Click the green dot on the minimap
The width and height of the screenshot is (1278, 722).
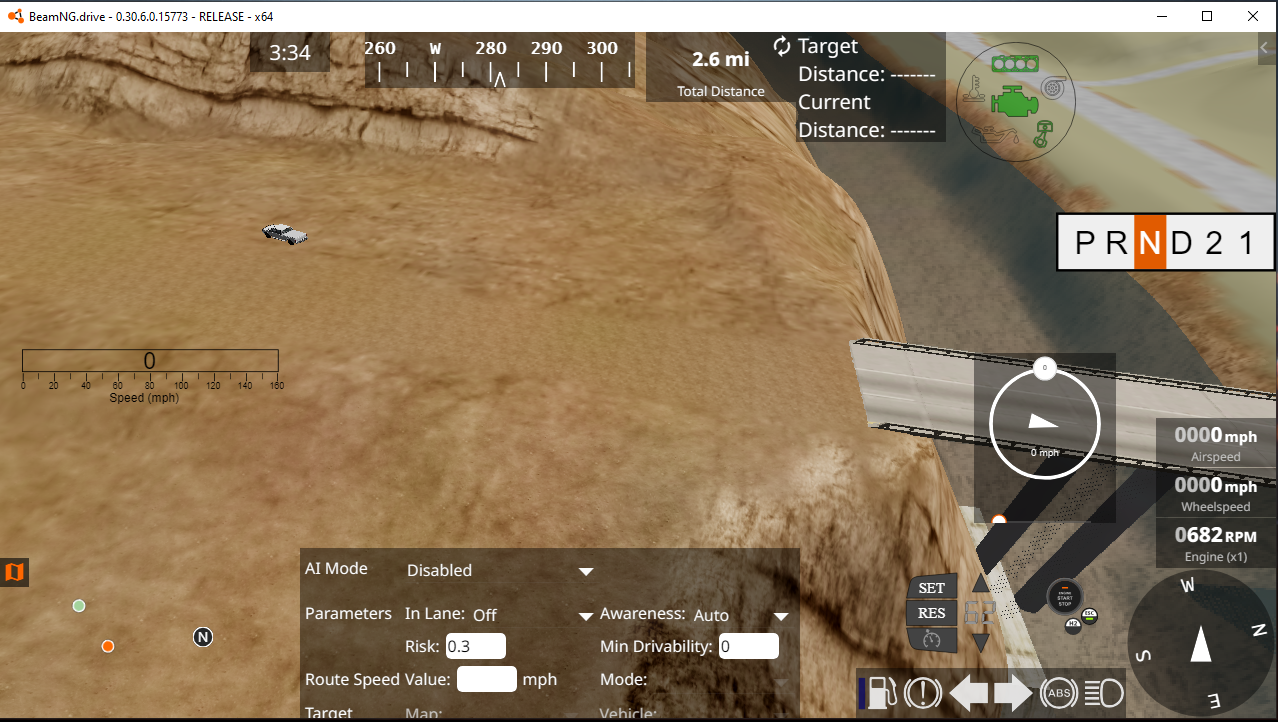click(x=79, y=606)
